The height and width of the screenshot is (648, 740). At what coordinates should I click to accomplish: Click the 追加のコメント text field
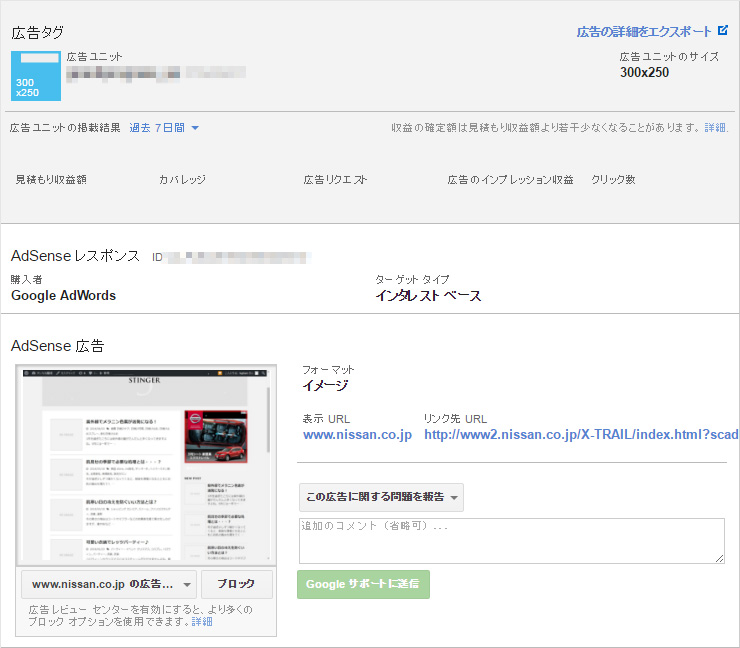(511, 541)
